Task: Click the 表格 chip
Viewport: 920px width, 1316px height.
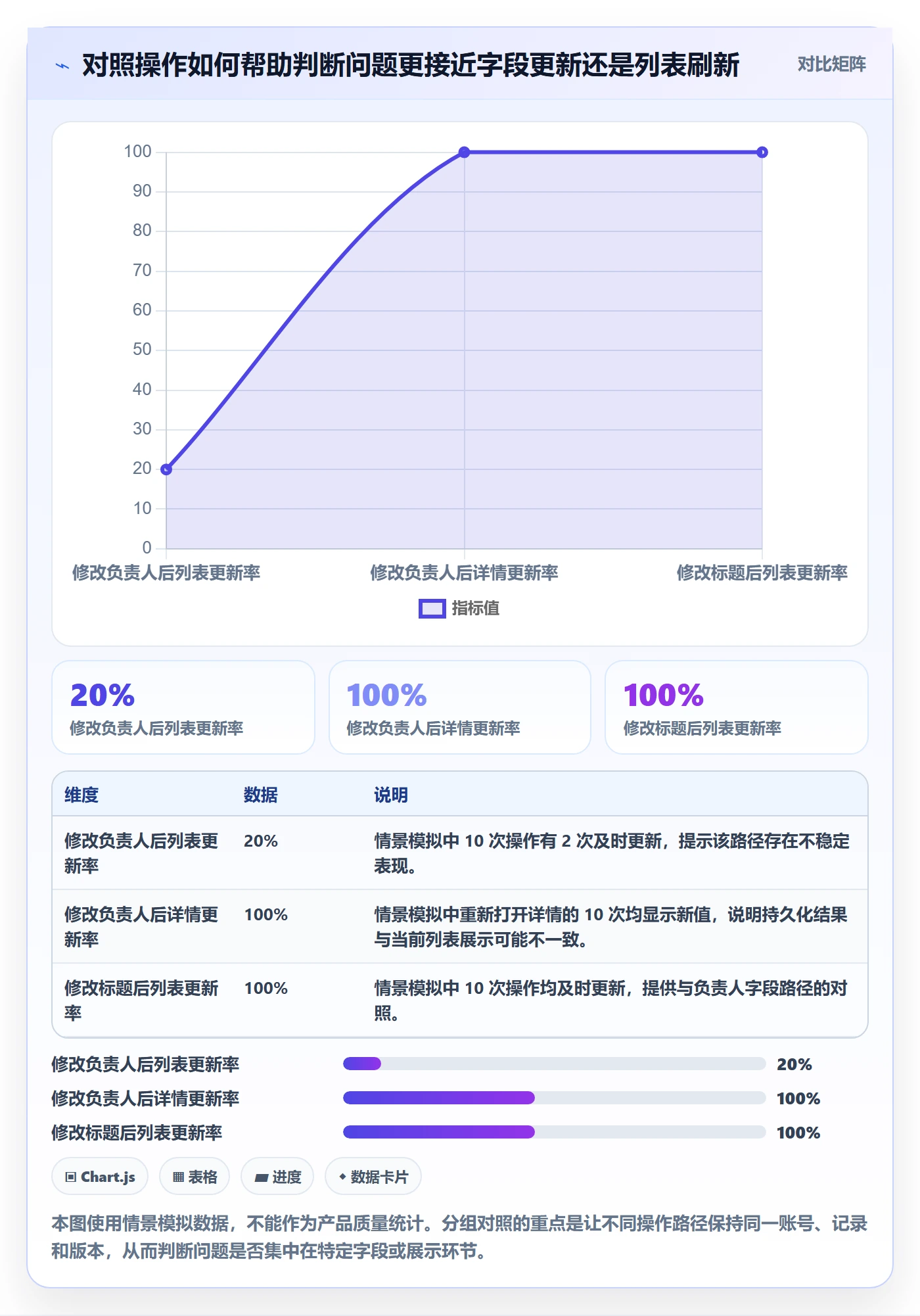Action: point(195,1177)
